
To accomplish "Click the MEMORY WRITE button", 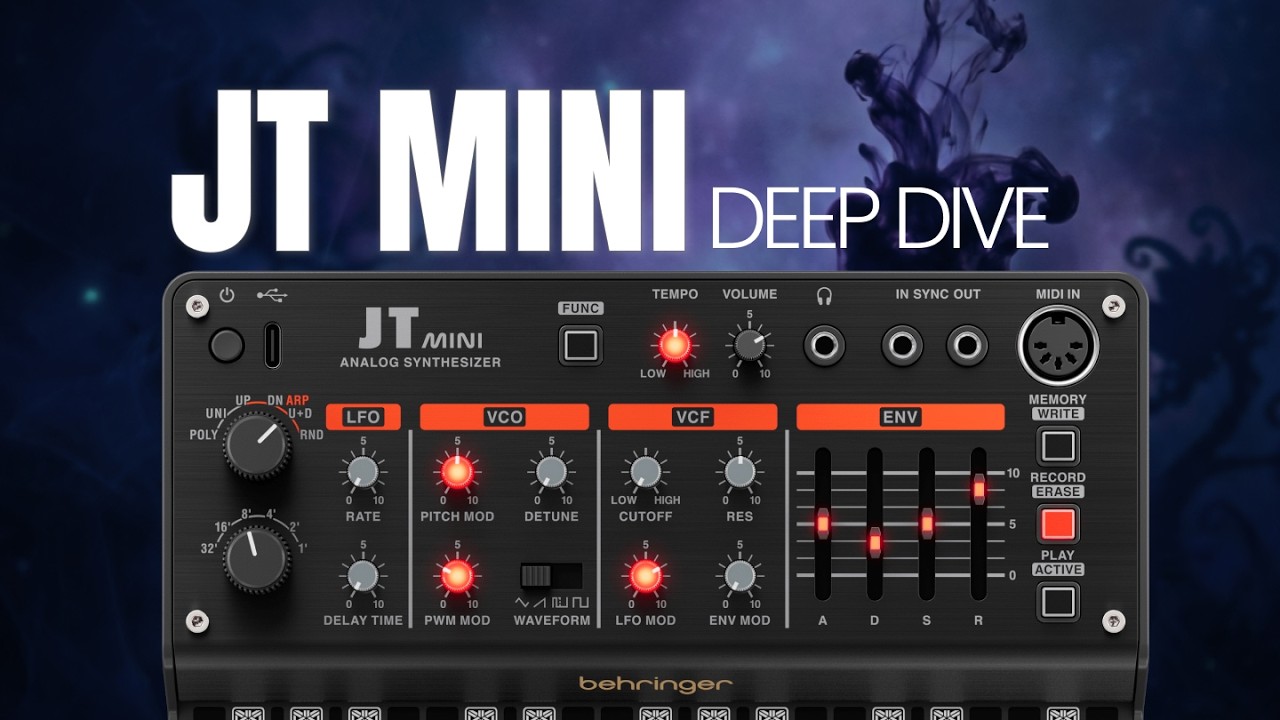I will (x=1058, y=445).
